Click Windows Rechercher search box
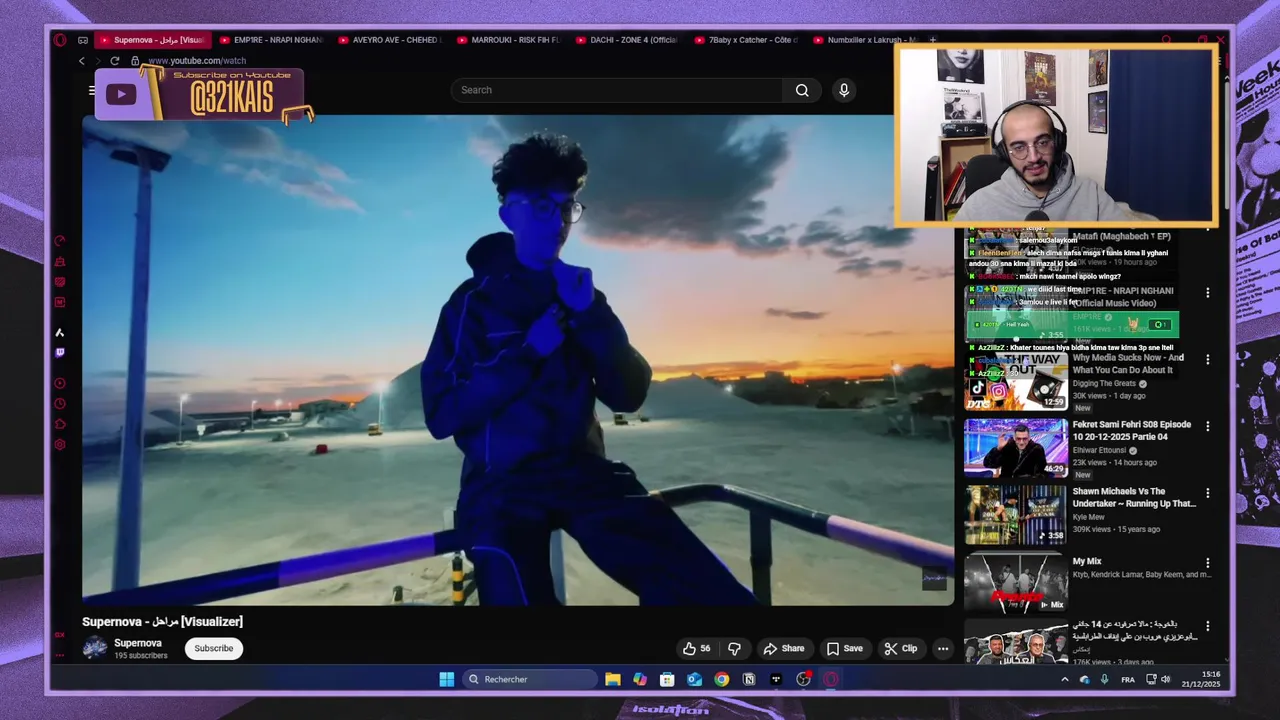Image resolution: width=1280 pixels, height=720 pixels. (530, 679)
